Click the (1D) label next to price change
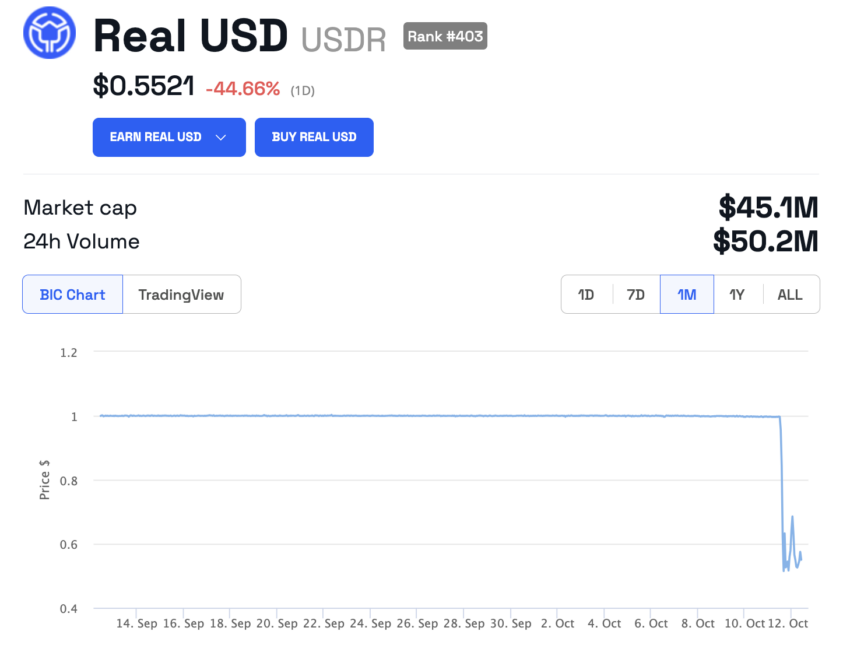The height and width of the screenshot is (645, 850). tap(301, 90)
